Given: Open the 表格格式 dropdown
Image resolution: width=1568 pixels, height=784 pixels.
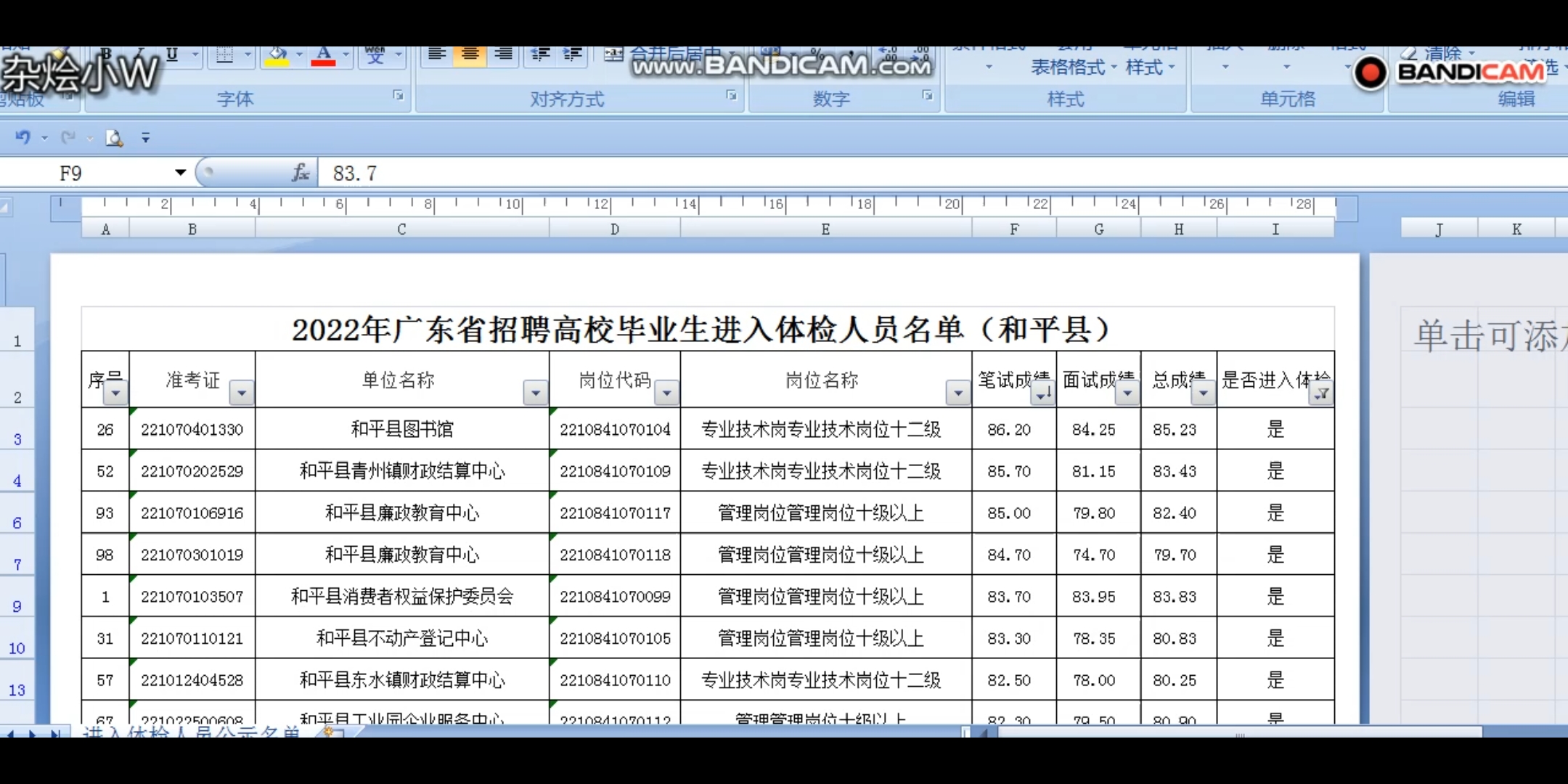Looking at the screenshot, I should click(1074, 68).
